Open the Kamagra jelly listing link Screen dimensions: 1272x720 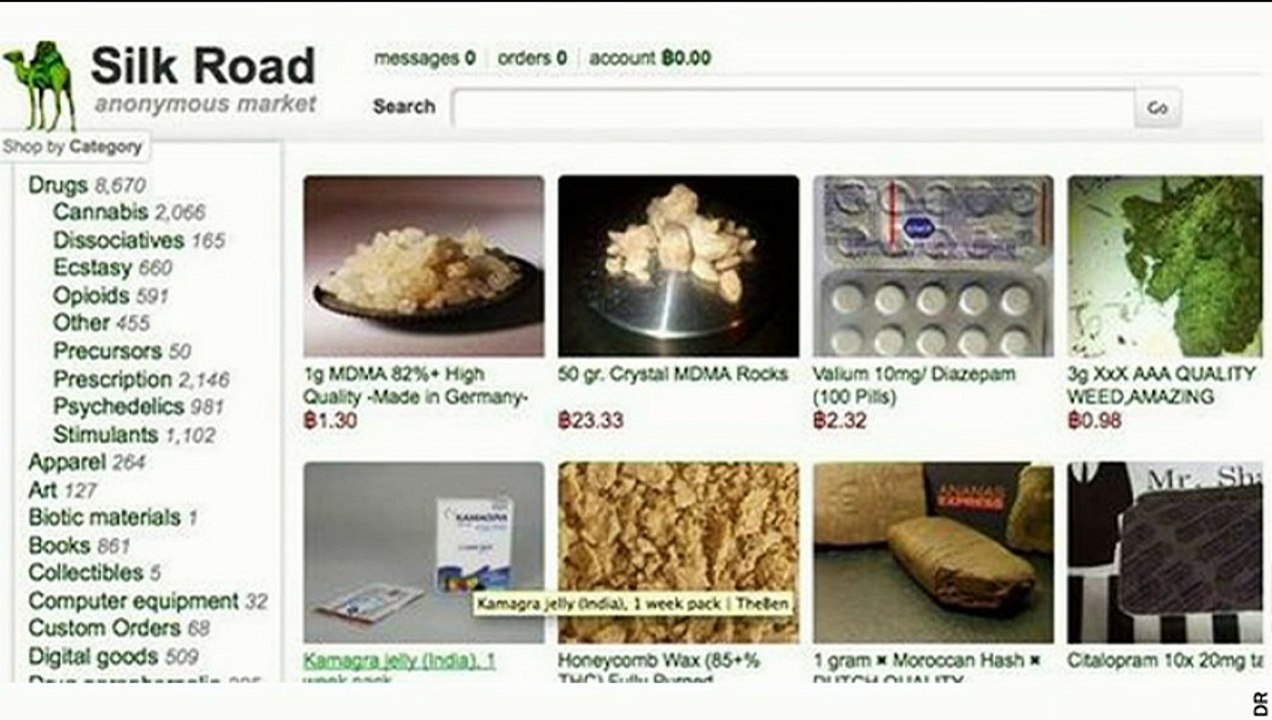pyautogui.click(x=400, y=661)
